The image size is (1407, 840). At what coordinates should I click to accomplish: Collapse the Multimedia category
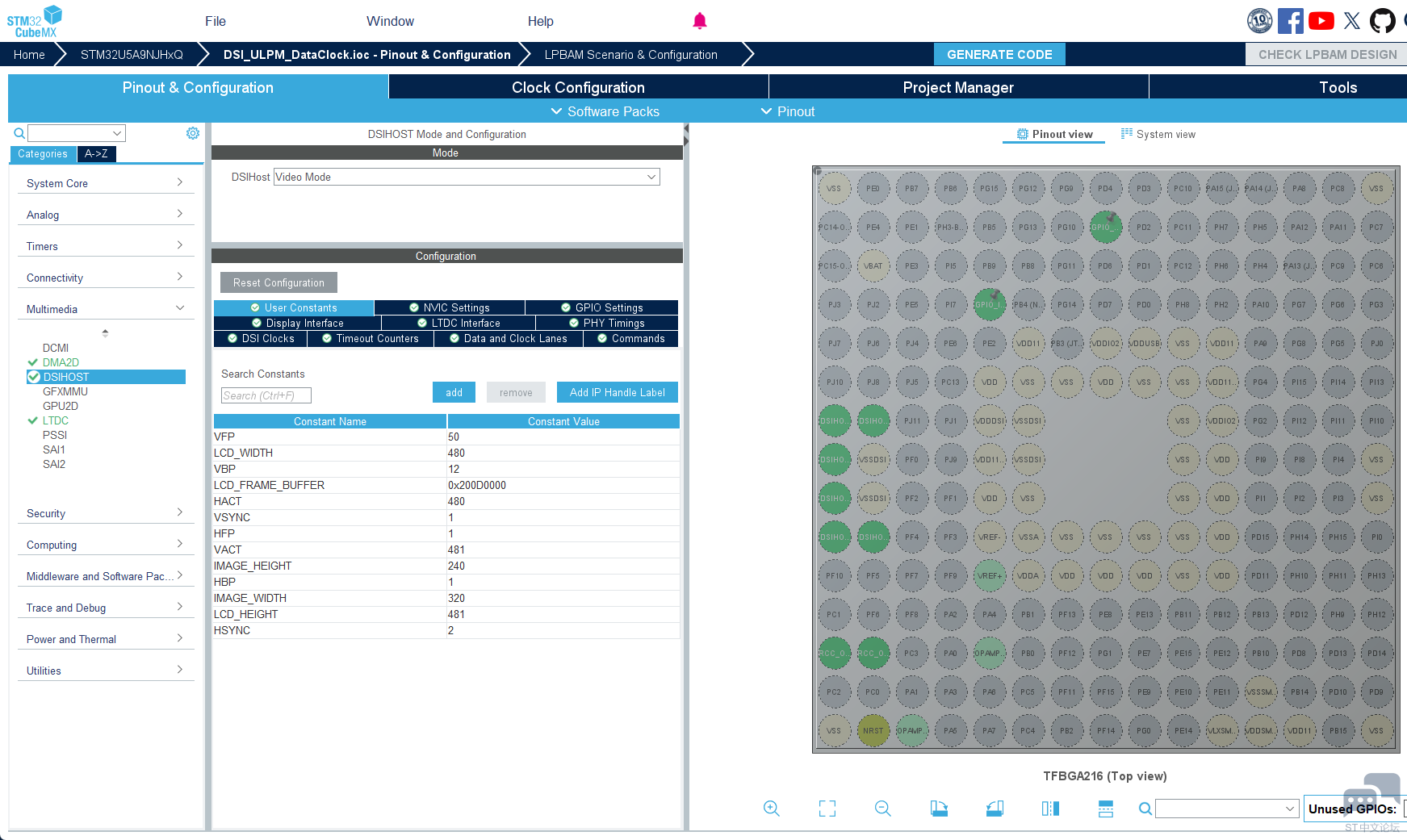(105, 309)
